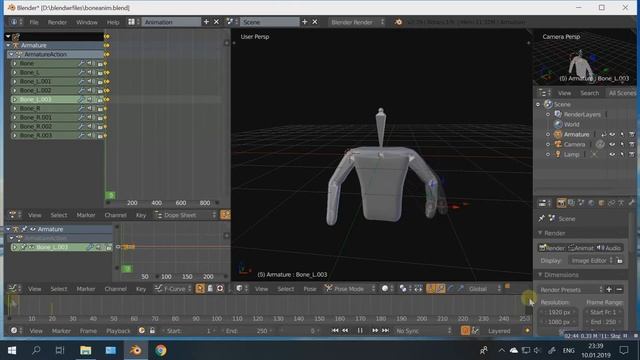Open the Blender Render engine dropdown
The image size is (640, 360).
tap(357, 22)
